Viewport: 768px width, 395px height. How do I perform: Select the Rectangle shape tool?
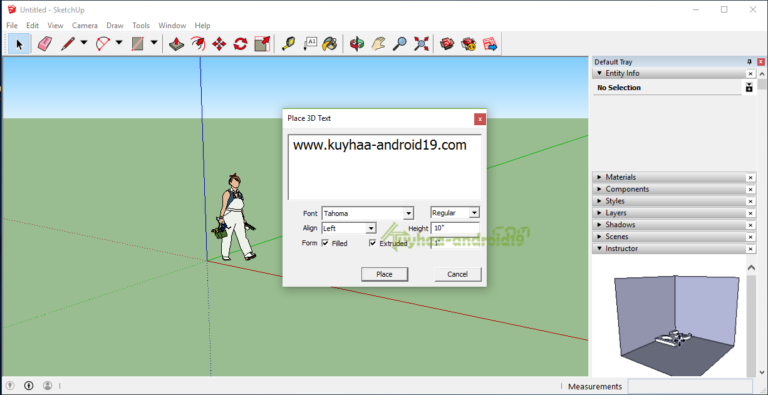(x=138, y=44)
